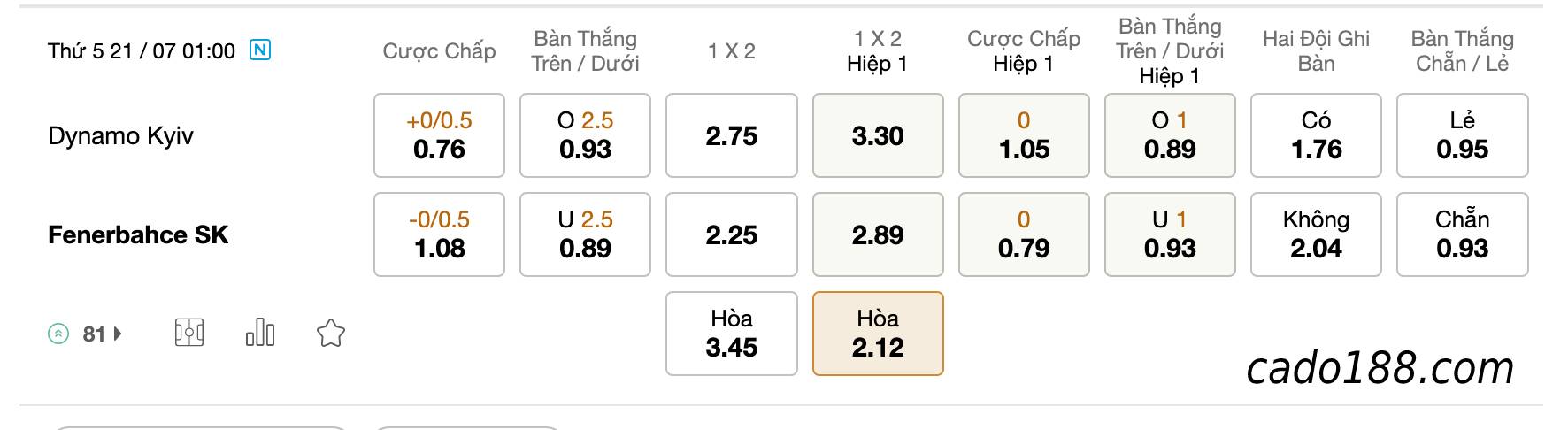Click the blue N neutral-venue icon
1568x430 pixels.
(x=260, y=50)
